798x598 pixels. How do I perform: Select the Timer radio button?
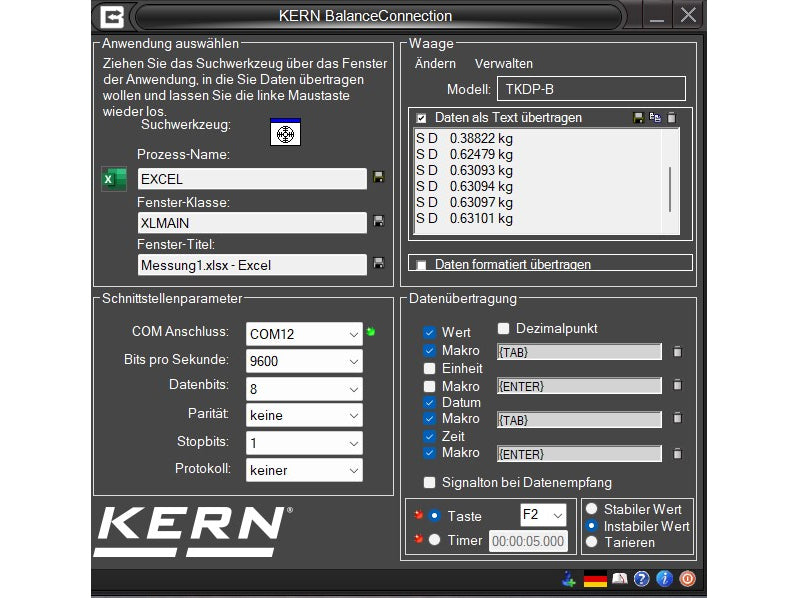point(435,539)
